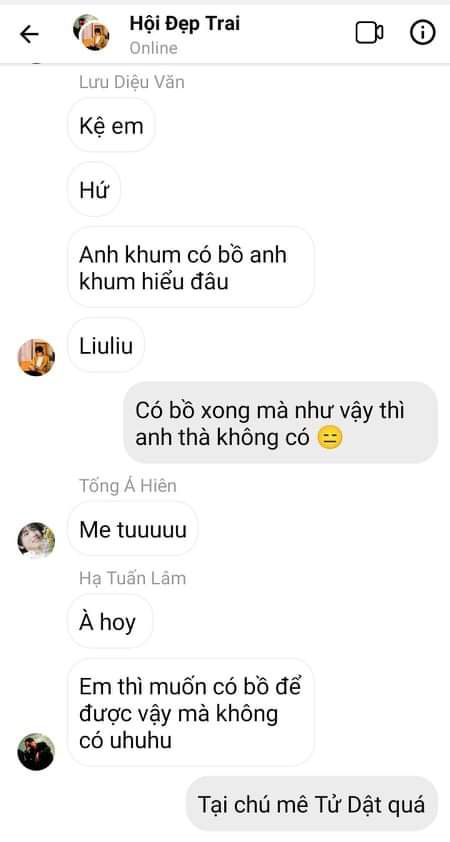Open the group avatar in the header
The width and height of the screenshot is (450, 842).
91,32
